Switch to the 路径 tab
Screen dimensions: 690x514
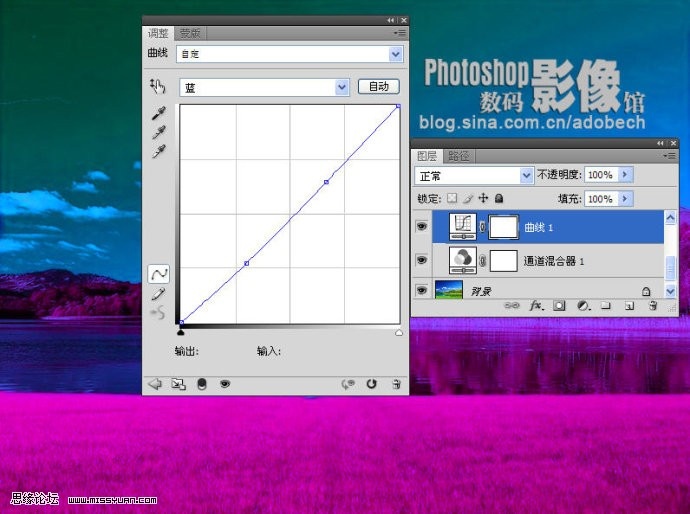tap(459, 156)
